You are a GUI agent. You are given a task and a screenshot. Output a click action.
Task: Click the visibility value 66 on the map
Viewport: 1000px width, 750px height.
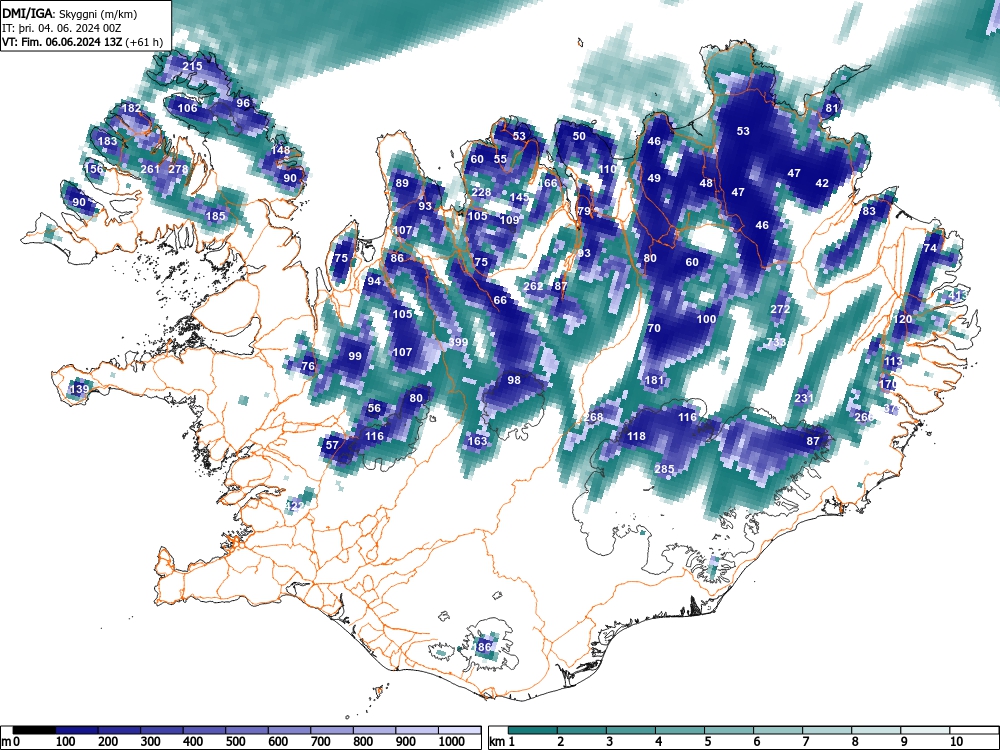500,300
